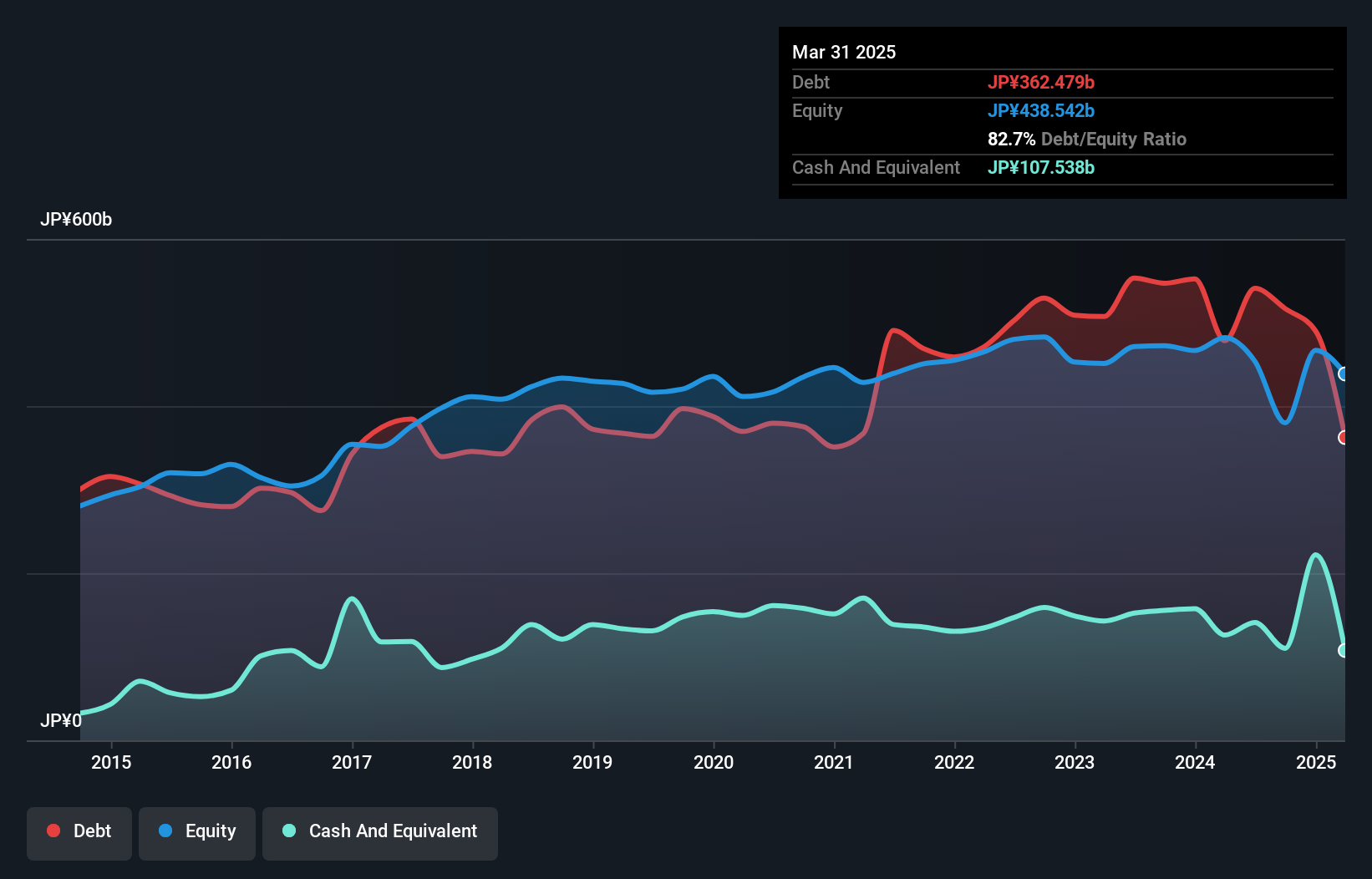1372x879 pixels.
Task: Click the JP¥362.479b Debt value
Action: (1042, 82)
